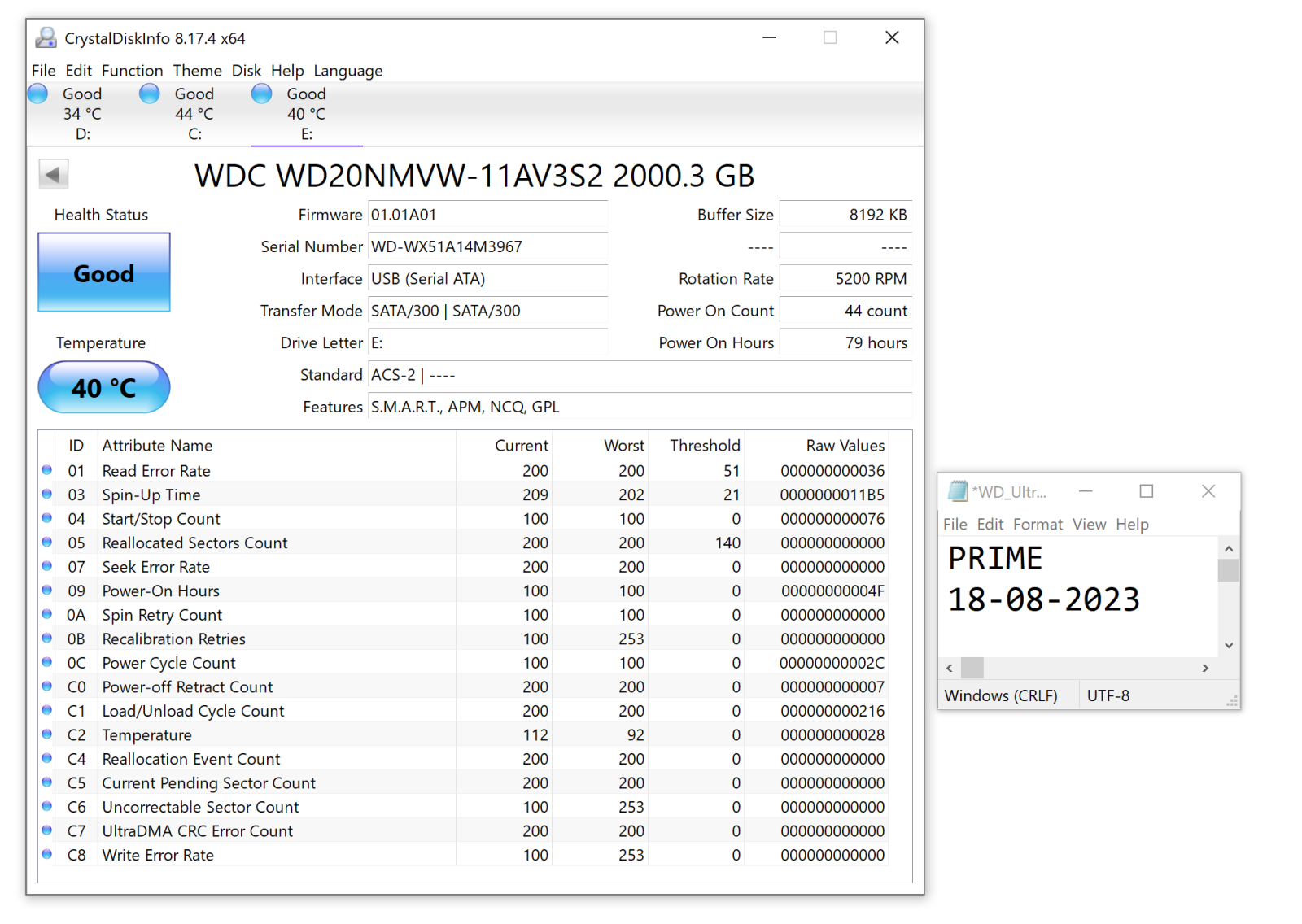This screenshot has height=924, width=1302.
Task: Click the Notepad horizontal scrollbar right arrow
Action: click(1205, 668)
